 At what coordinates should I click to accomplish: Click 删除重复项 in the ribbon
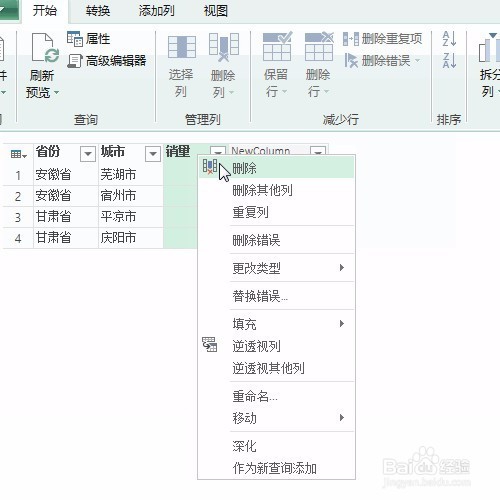383,39
